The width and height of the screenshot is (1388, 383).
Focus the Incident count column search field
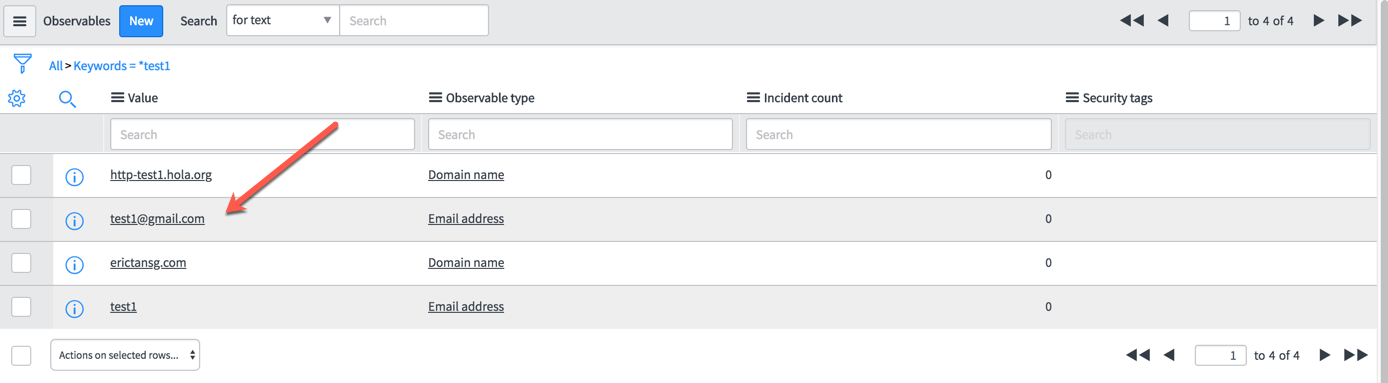898,134
